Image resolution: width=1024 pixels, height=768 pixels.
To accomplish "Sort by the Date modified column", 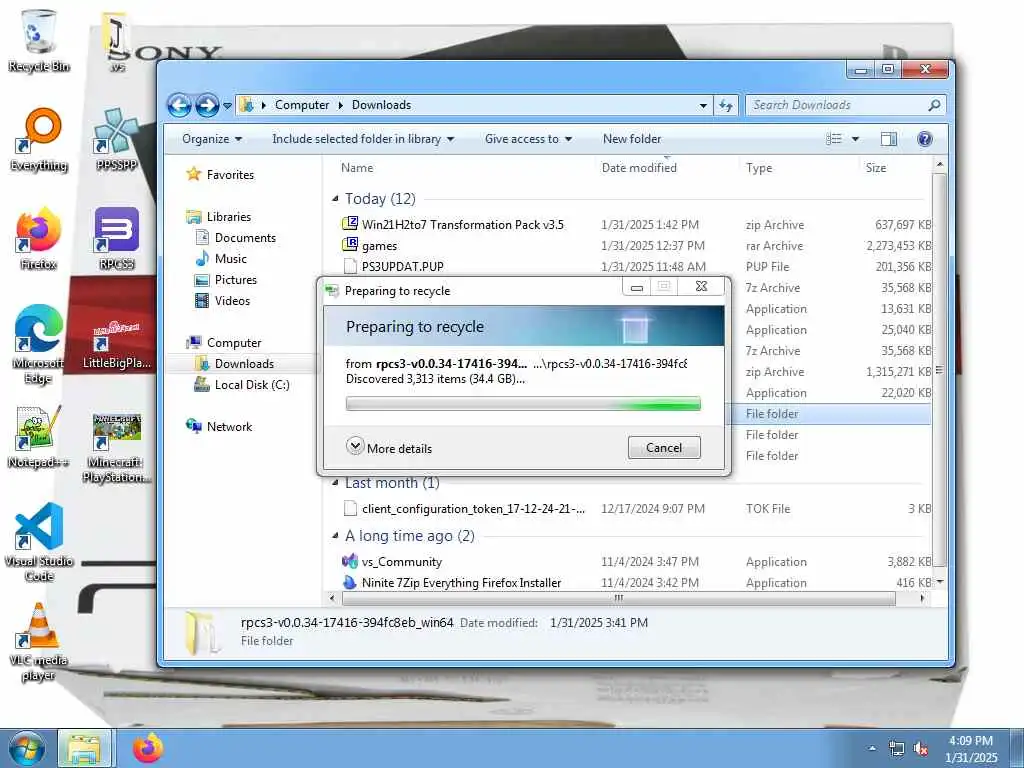I will pyautogui.click(x=639, y=168).
